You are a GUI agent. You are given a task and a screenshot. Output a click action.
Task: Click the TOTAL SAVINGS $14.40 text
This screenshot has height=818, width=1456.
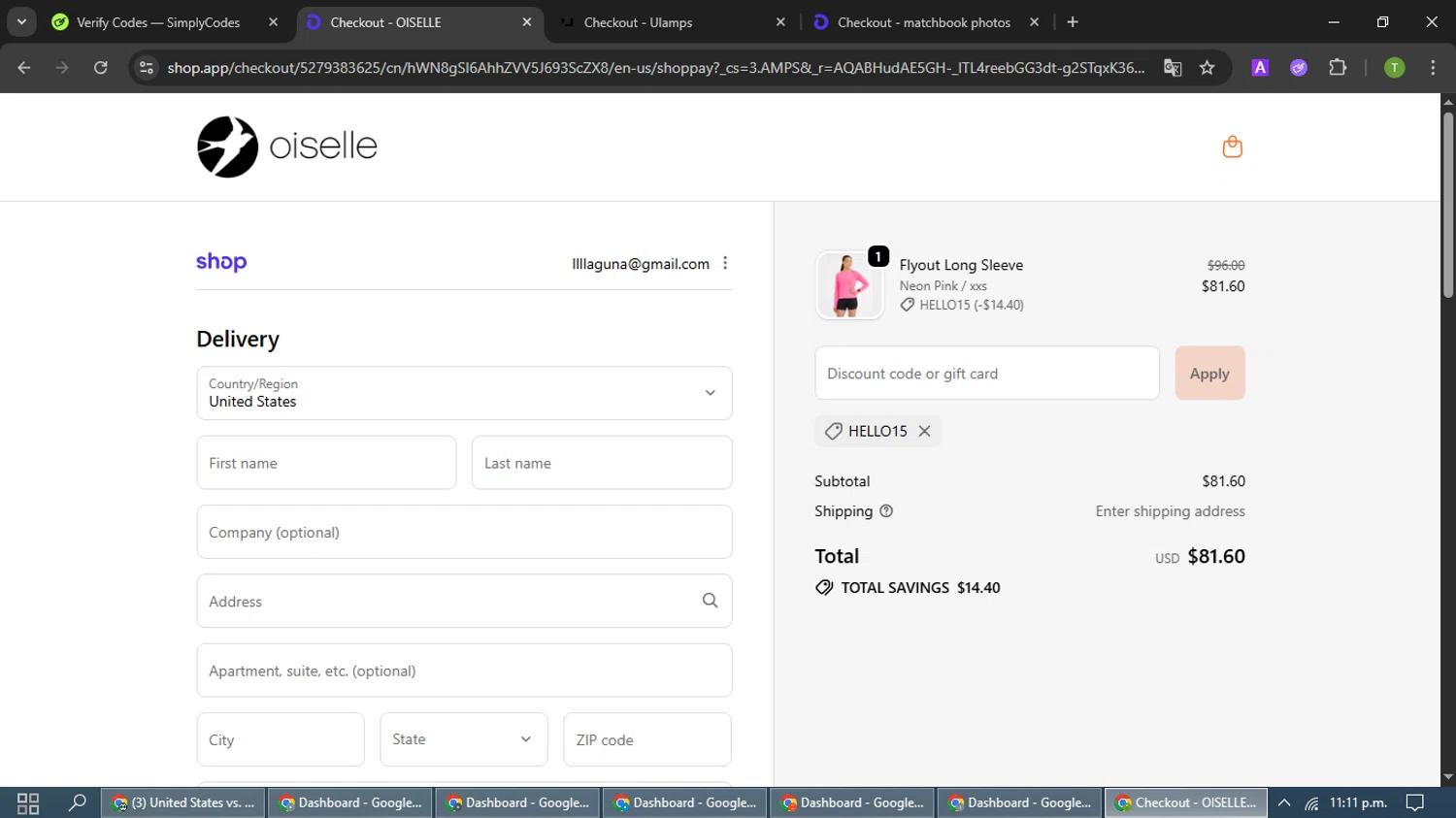[920, 588]
